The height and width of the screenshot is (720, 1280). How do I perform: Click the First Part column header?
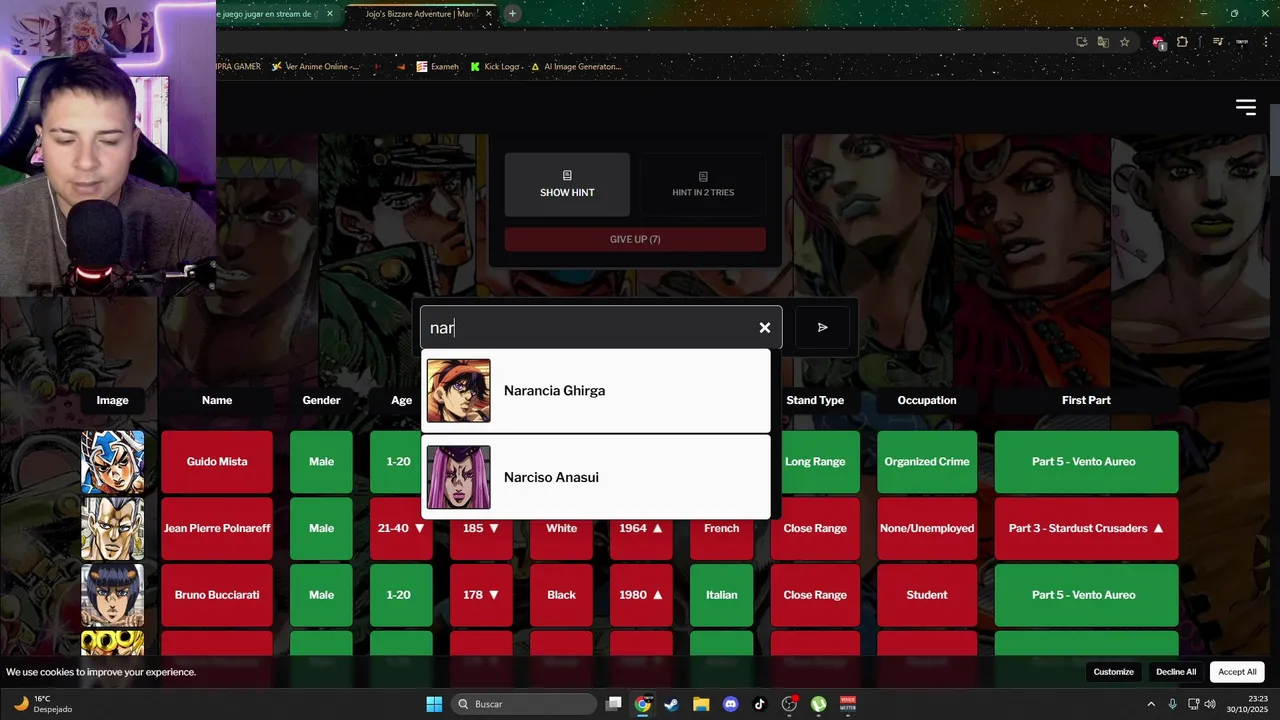coord(1086,400)
